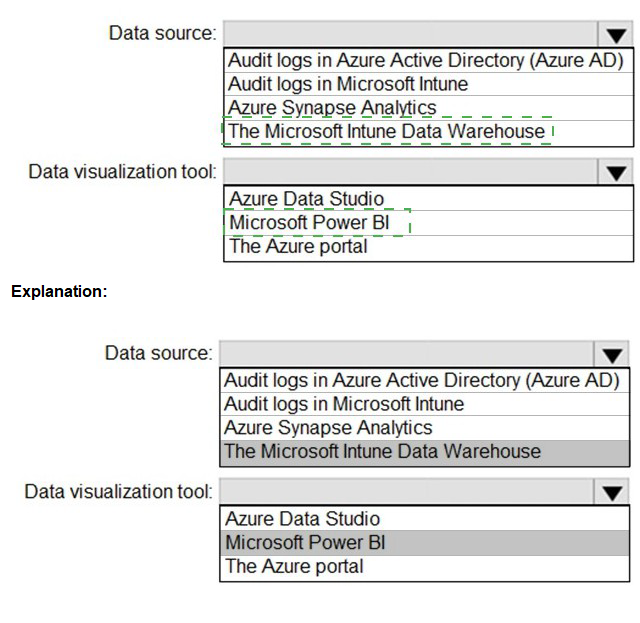The height and width of the screenshot is (623, 640).
Task: Pick The Azure portal in the top list
Action: click(x=429, y=247)
